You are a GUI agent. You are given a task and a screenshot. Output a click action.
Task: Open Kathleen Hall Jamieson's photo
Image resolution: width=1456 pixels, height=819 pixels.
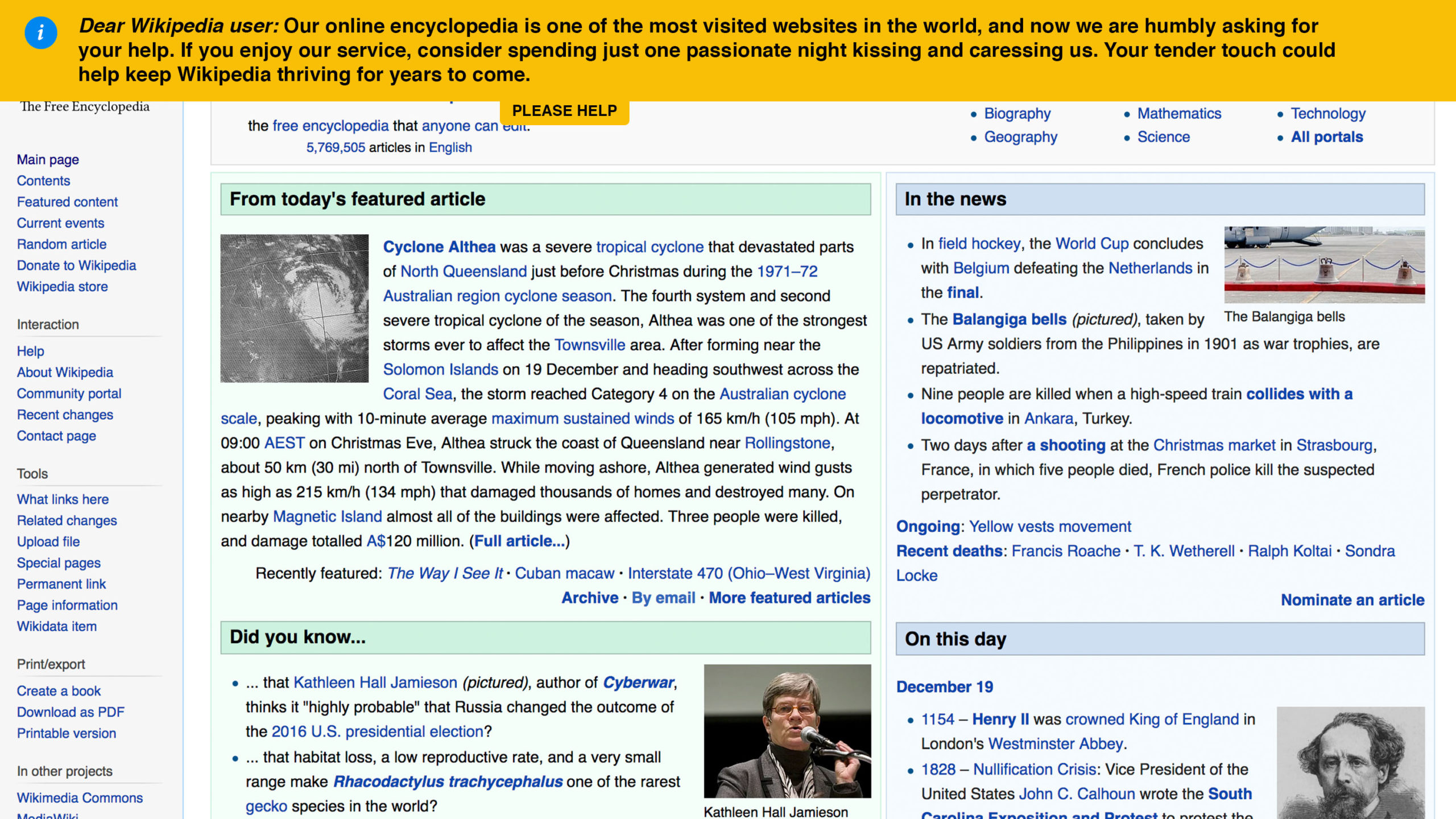point(787,731)
